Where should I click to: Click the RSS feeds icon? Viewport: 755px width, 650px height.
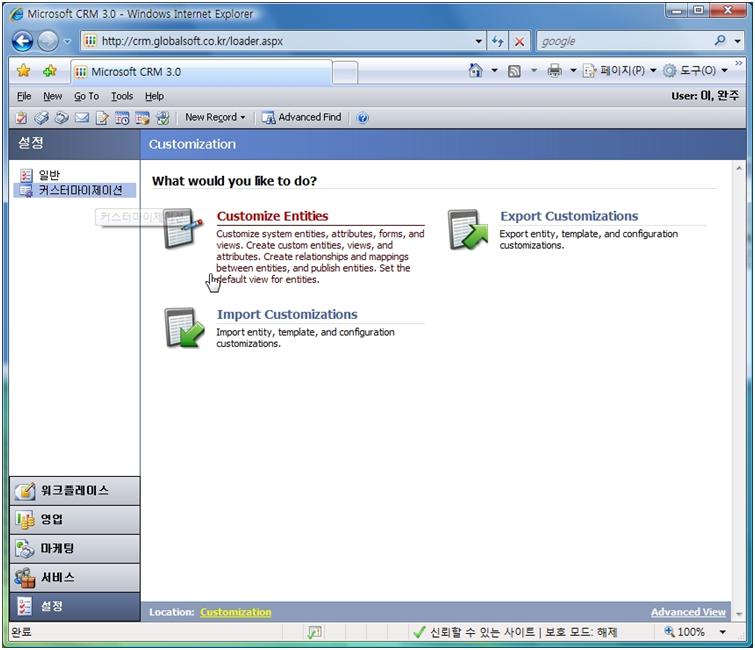[514, 71]
